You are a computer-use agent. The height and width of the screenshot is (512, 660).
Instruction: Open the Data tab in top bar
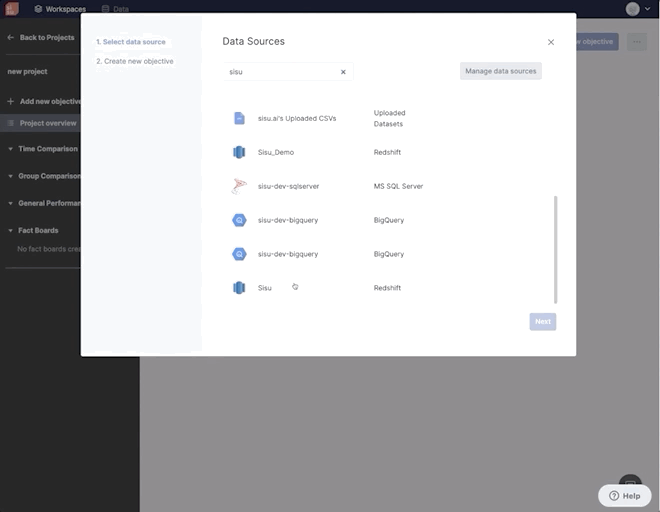click(115, 9)
